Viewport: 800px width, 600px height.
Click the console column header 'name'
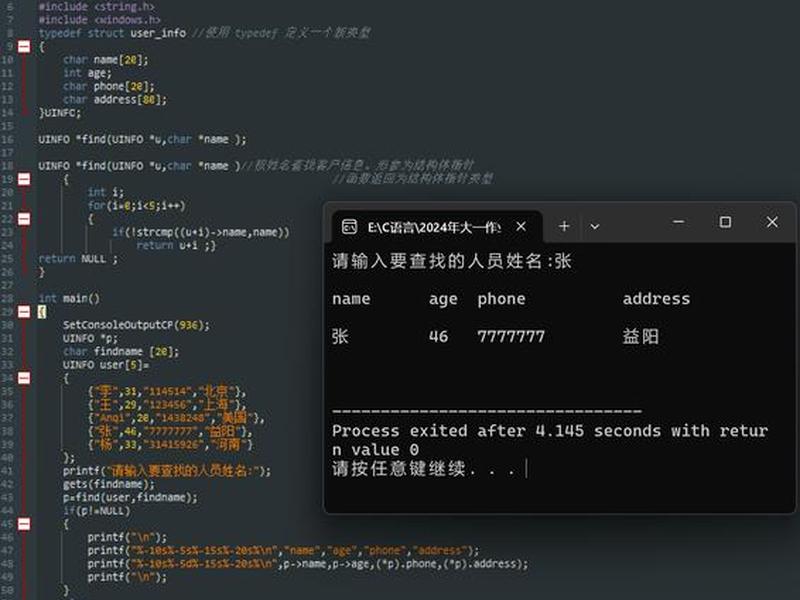click(351, 298)
